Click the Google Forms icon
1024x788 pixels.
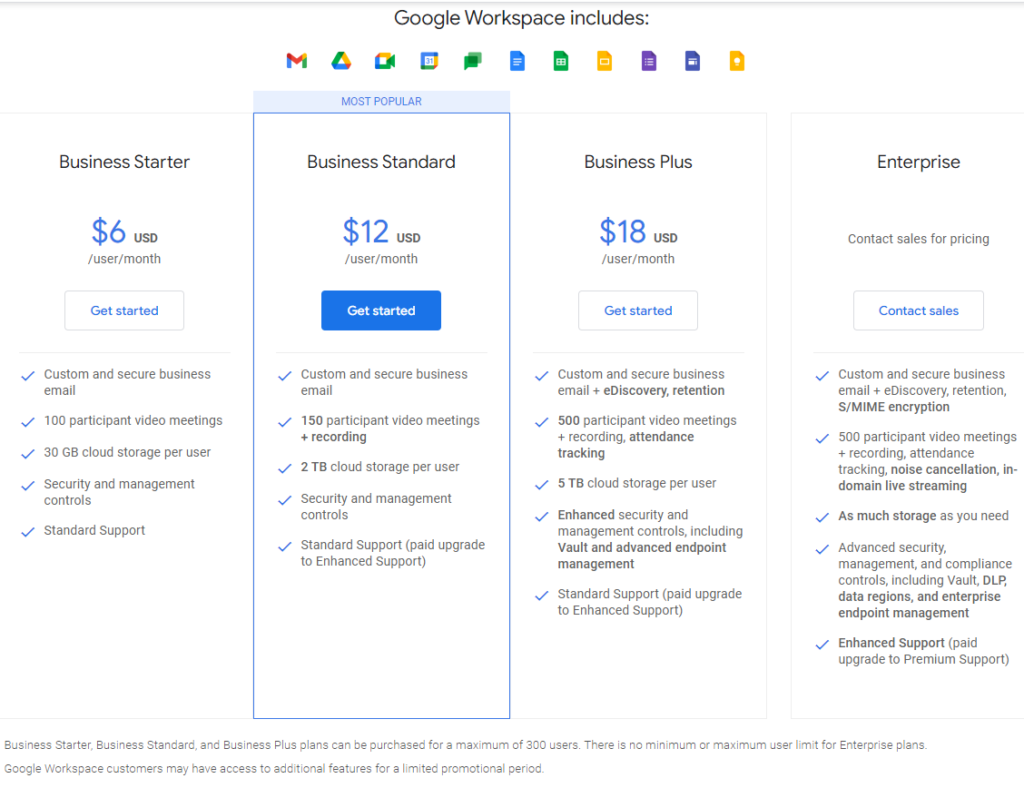648,61
